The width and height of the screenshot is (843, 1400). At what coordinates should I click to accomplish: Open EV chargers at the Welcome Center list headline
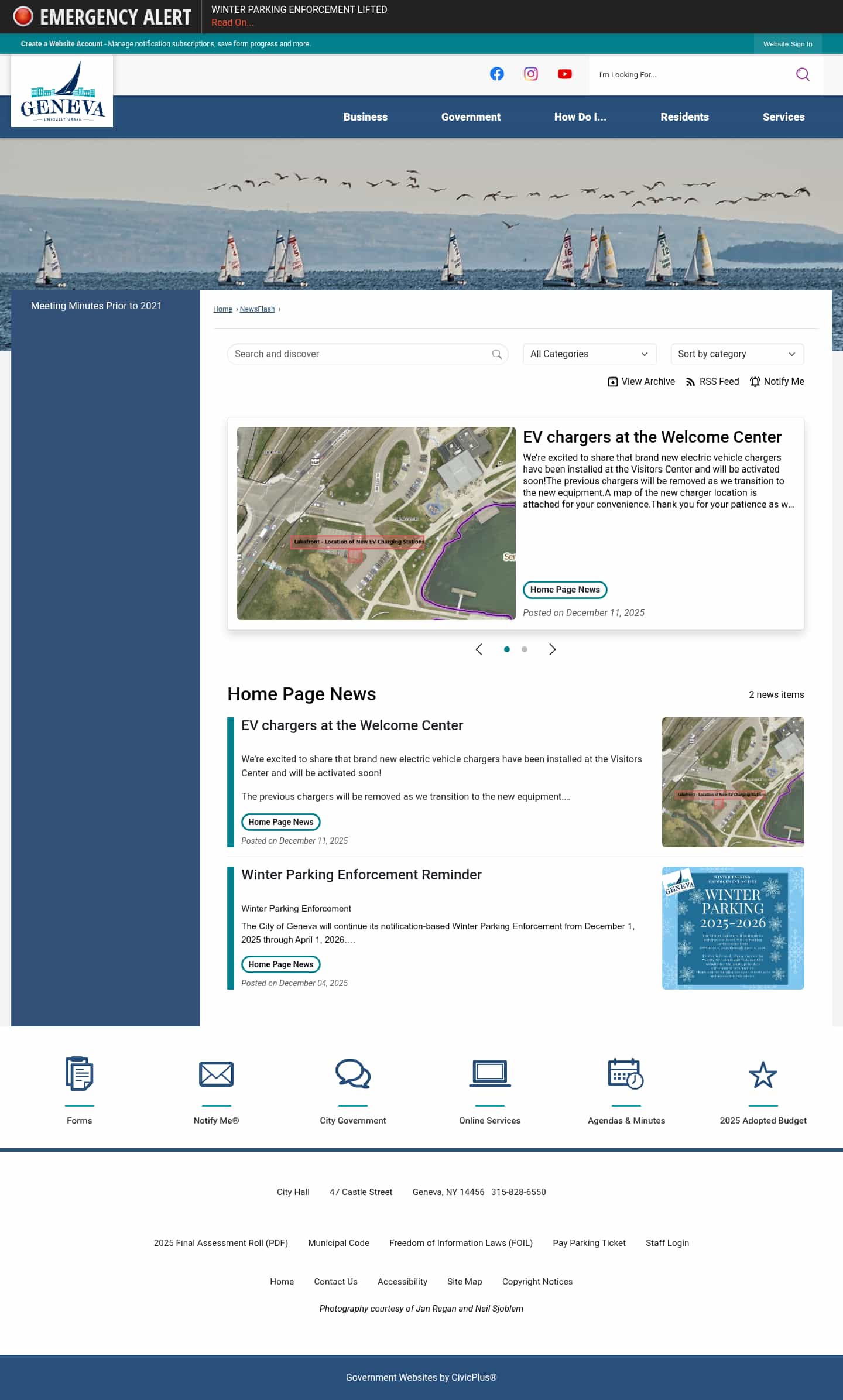tap(352, 725)
